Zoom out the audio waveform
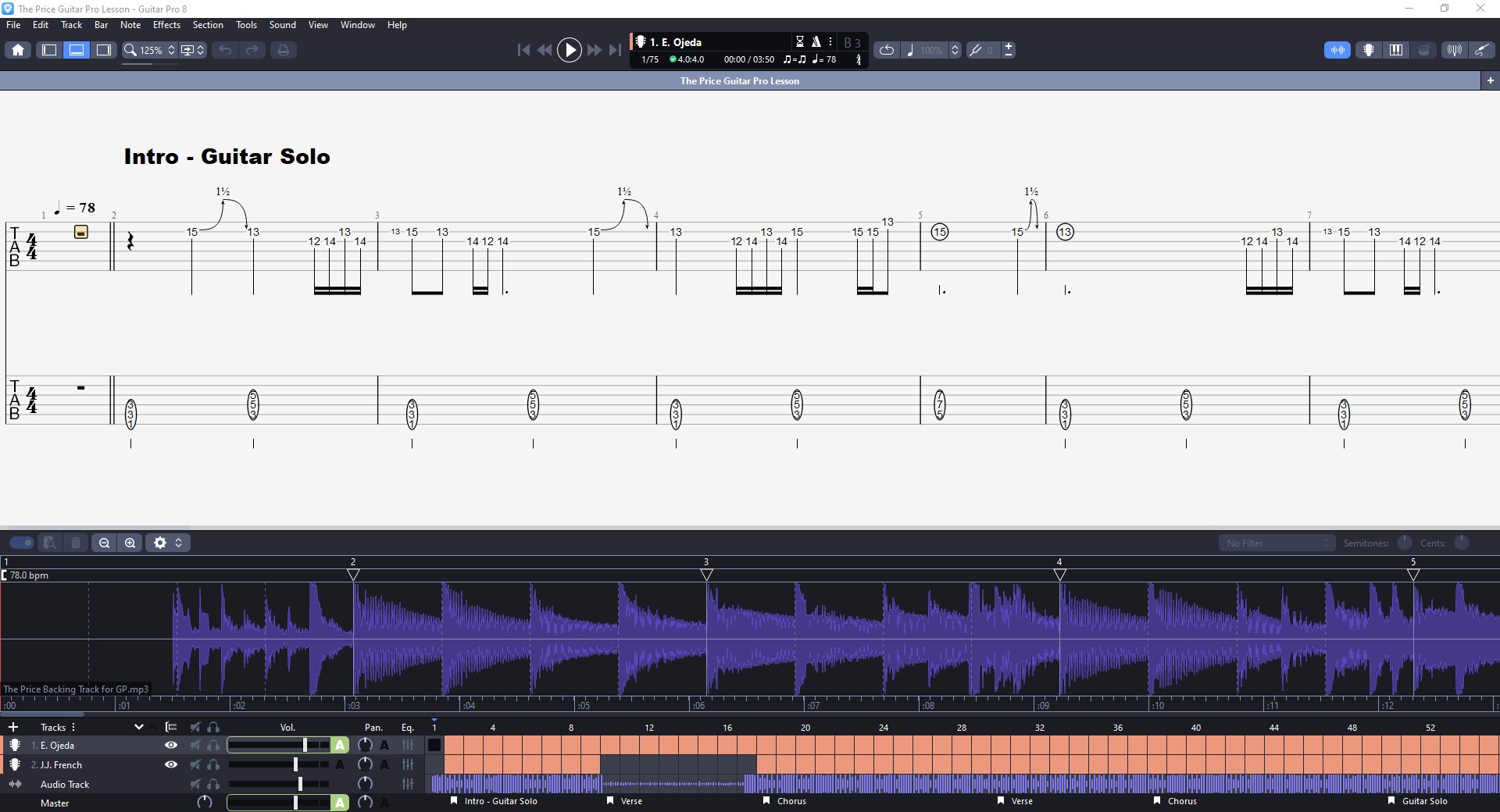 click(x=104, y=543)
